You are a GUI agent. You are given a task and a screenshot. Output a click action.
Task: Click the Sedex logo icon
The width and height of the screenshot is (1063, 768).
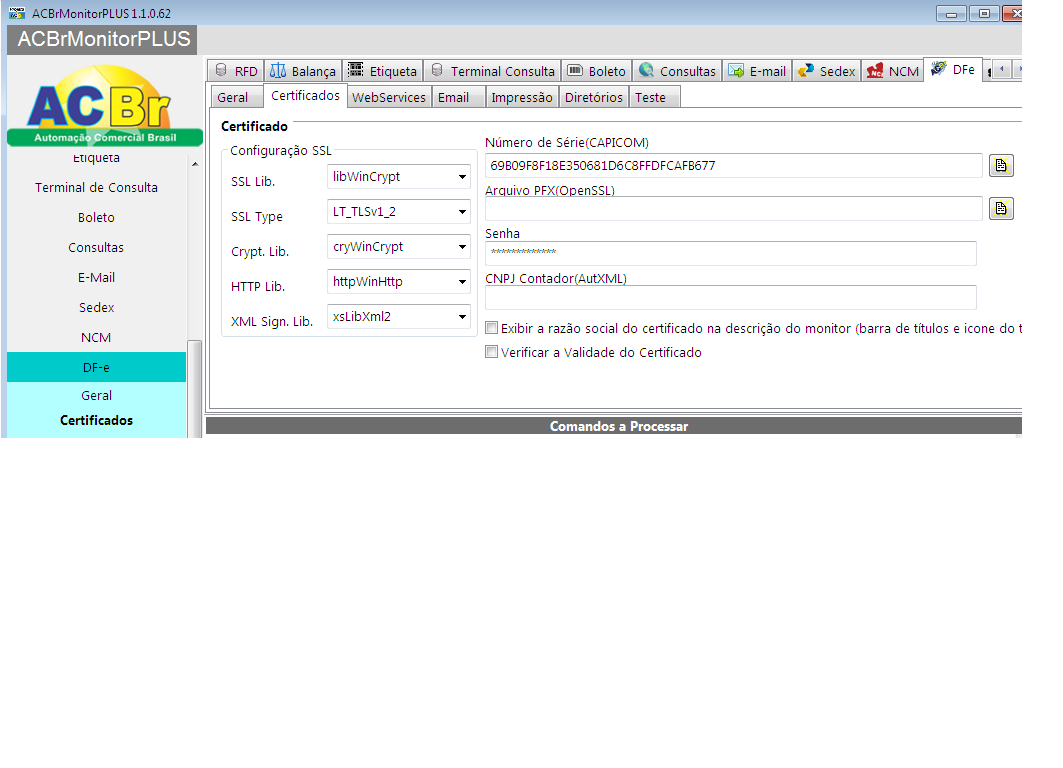click(805, 70)
